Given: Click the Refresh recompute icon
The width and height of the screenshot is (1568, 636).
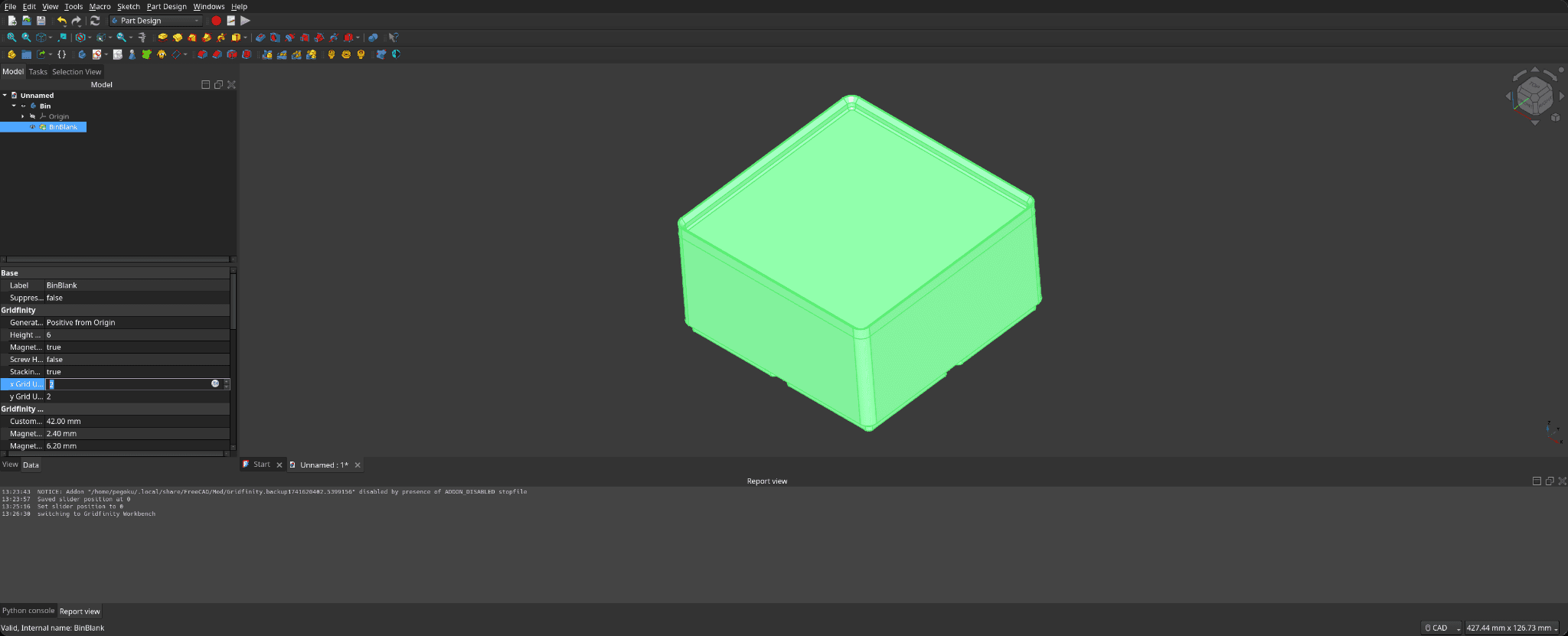Looking at the screenshot, I should click(95, 21).
